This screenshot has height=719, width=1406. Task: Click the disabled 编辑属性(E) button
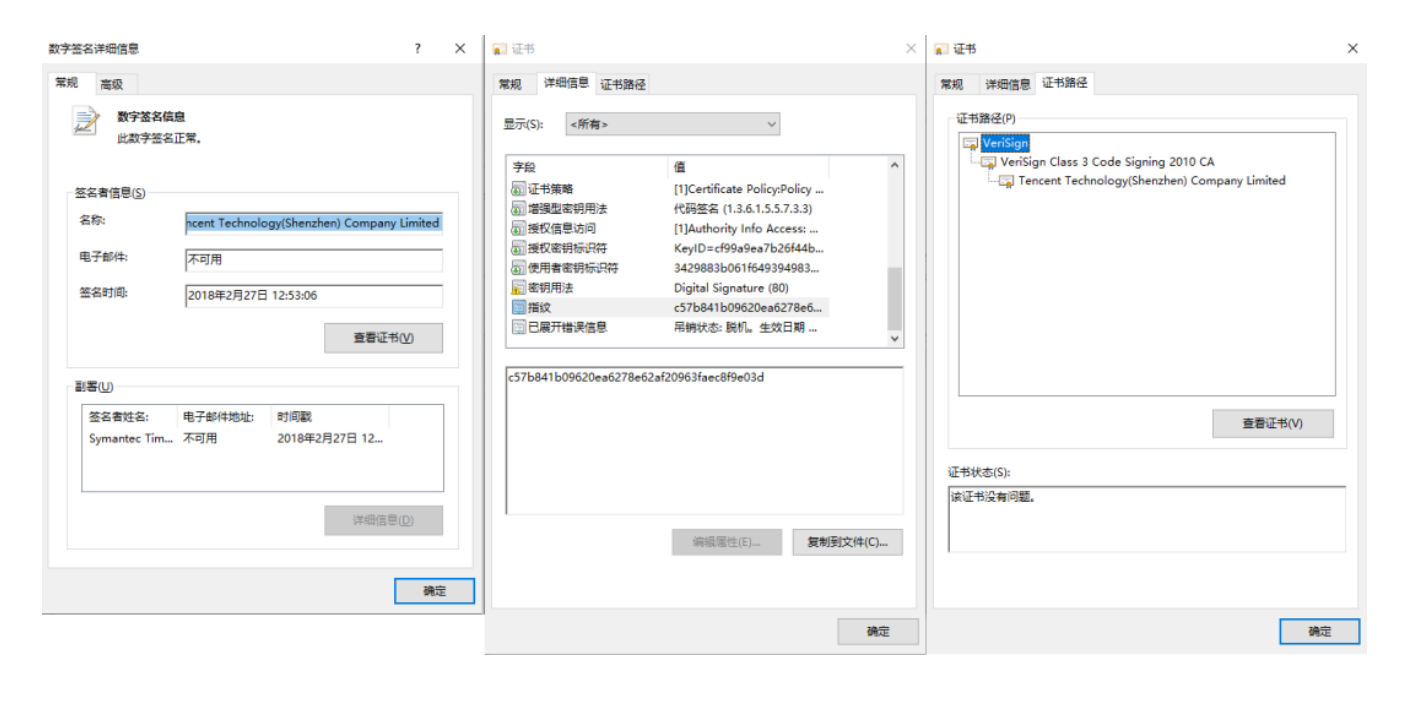point(726,542)
